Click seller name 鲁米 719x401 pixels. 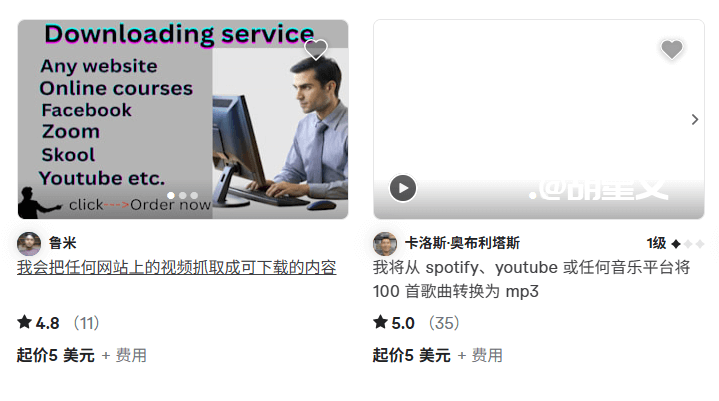coord(63,243)
